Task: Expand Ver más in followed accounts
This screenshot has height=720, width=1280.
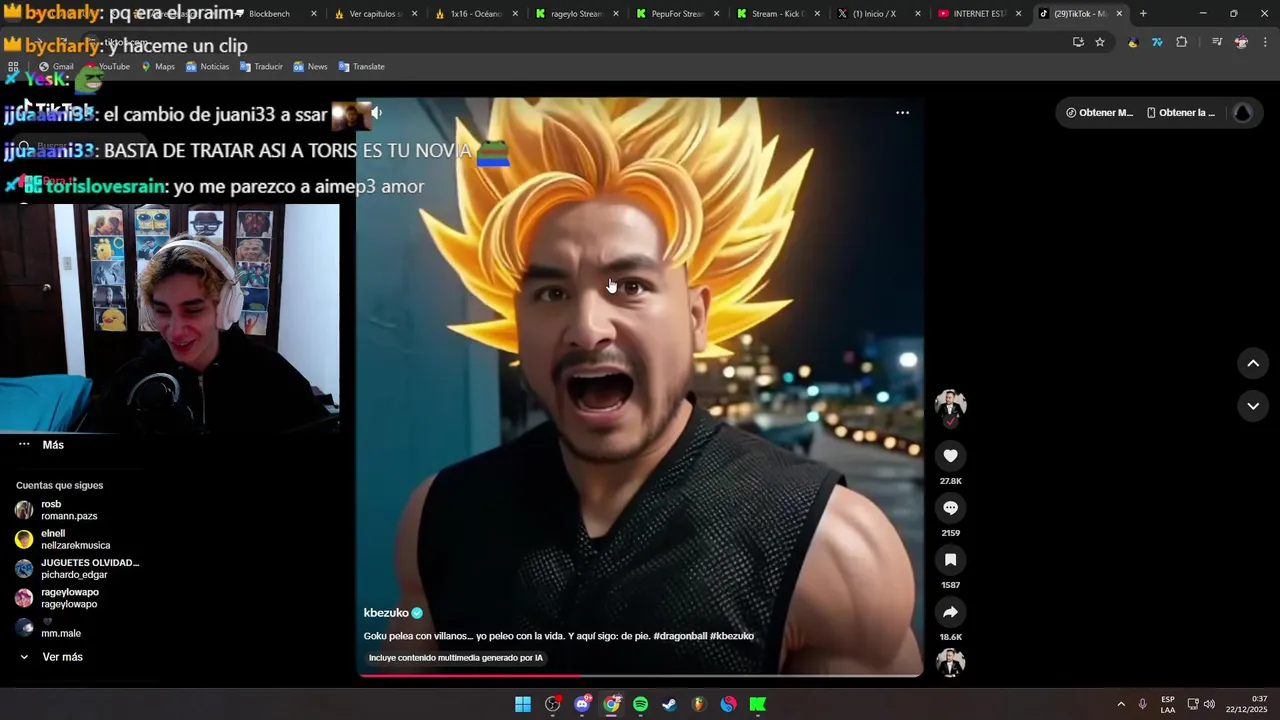Action: click(x=52, y=657)
